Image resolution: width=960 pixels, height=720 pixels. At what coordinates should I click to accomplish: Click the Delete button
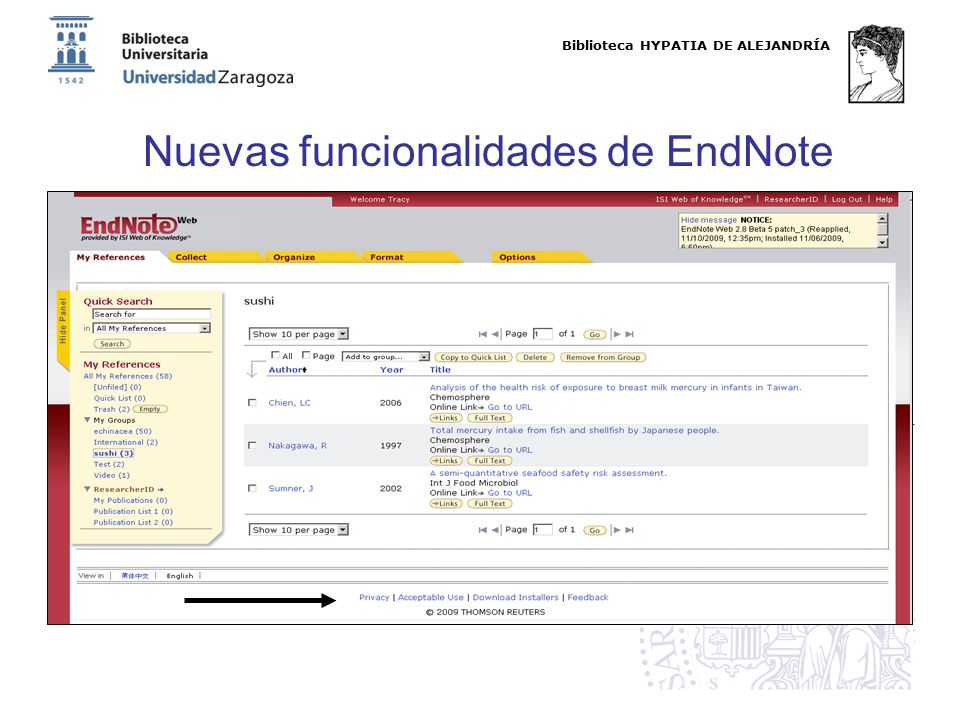[535, 358]
